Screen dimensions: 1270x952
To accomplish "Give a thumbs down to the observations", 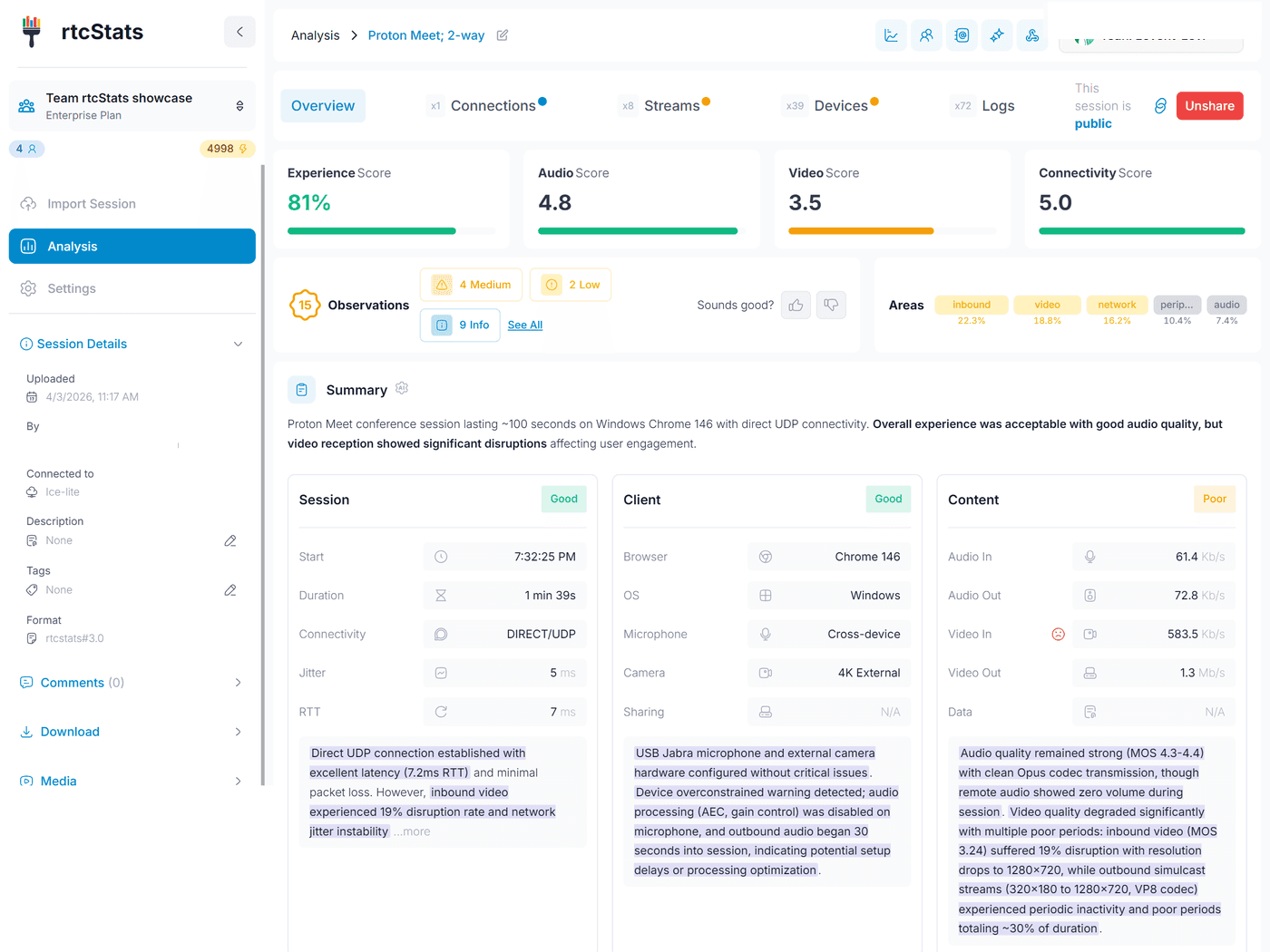I will coord(831,306).
